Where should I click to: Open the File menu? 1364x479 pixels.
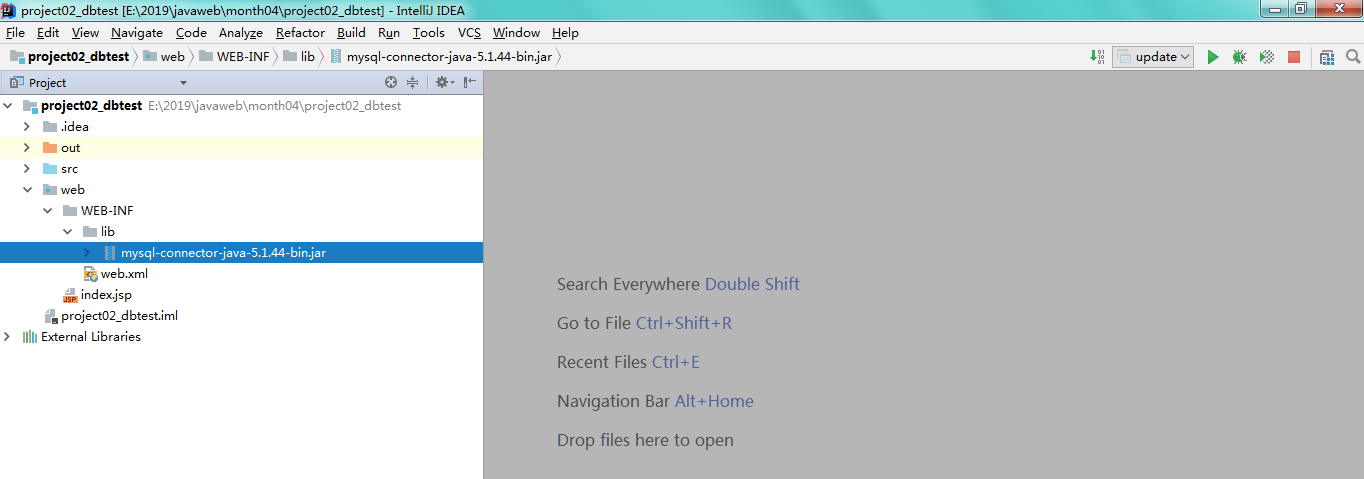click(x=15, y=33)
